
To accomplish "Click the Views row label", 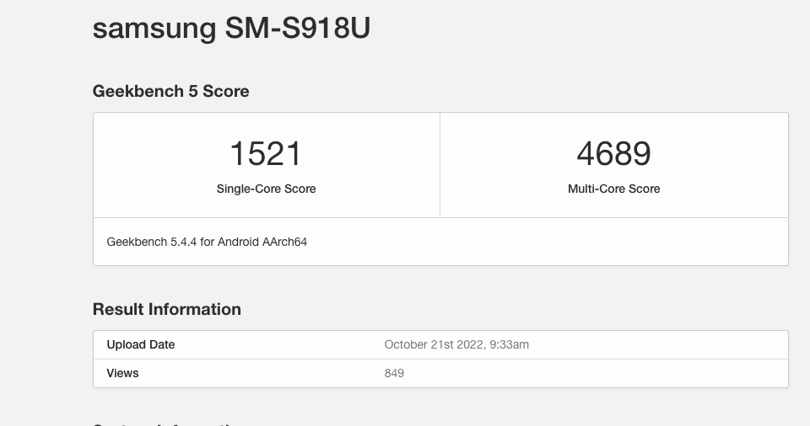I will coord(122,373).
